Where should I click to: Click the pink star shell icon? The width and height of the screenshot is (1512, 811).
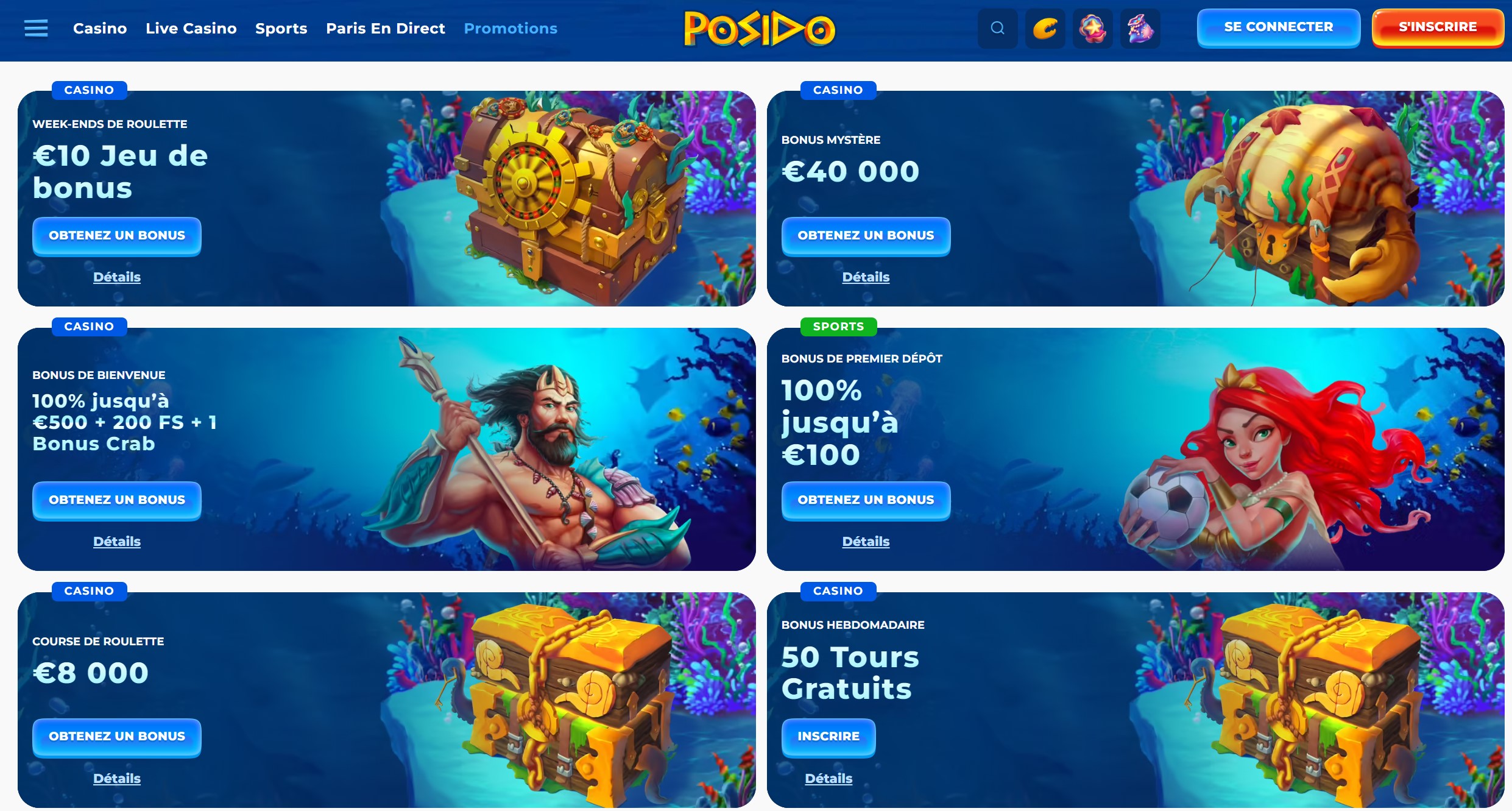[x=1092, y=28]
